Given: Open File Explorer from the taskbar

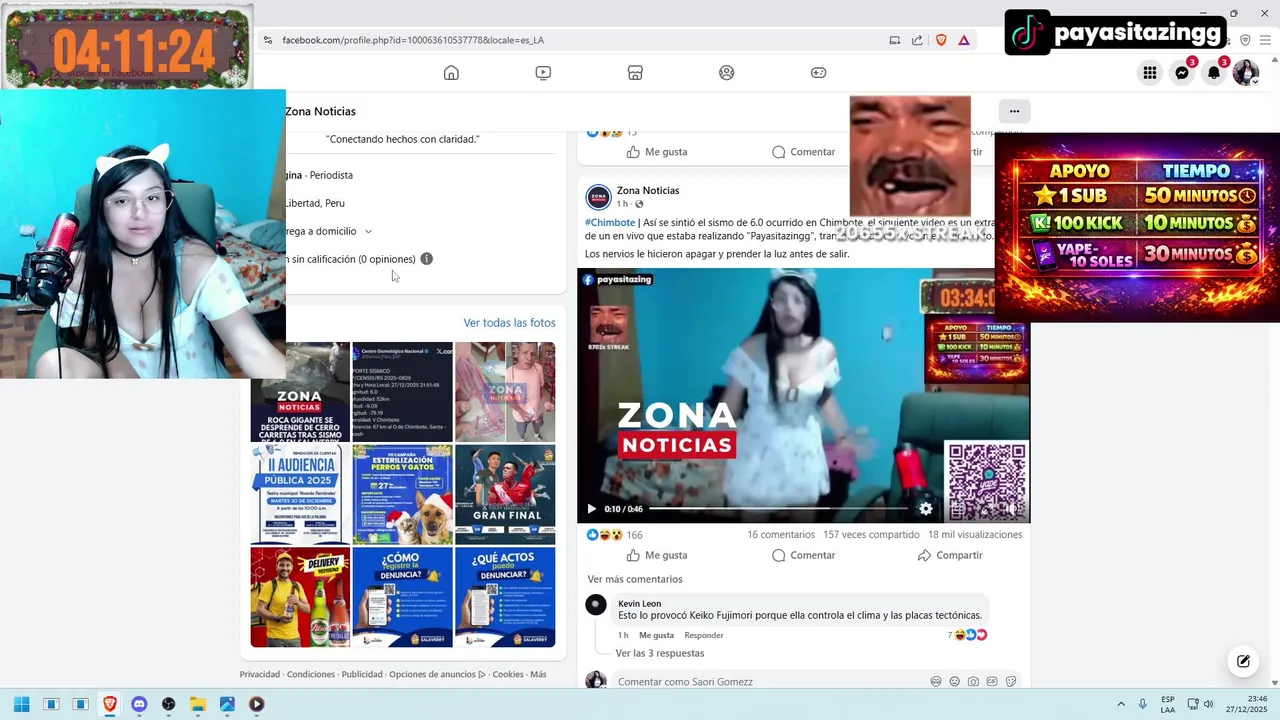Looking at the screenshot, I should coord(198,704).
